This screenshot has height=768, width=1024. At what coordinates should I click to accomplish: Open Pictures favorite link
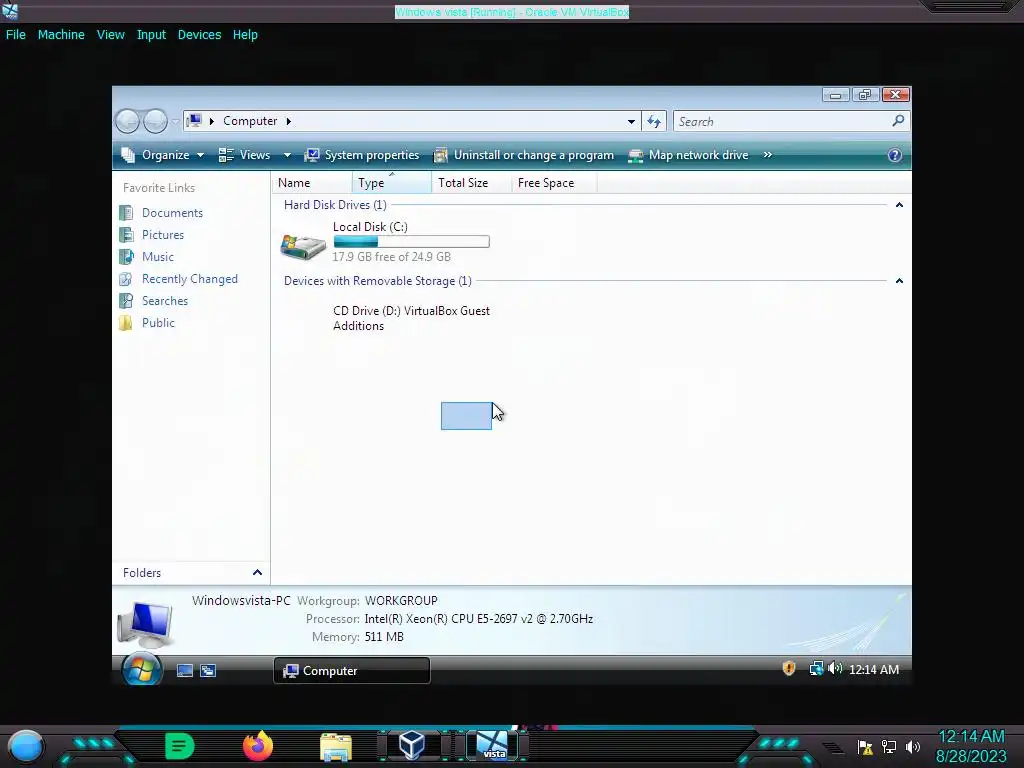point(163,234)
